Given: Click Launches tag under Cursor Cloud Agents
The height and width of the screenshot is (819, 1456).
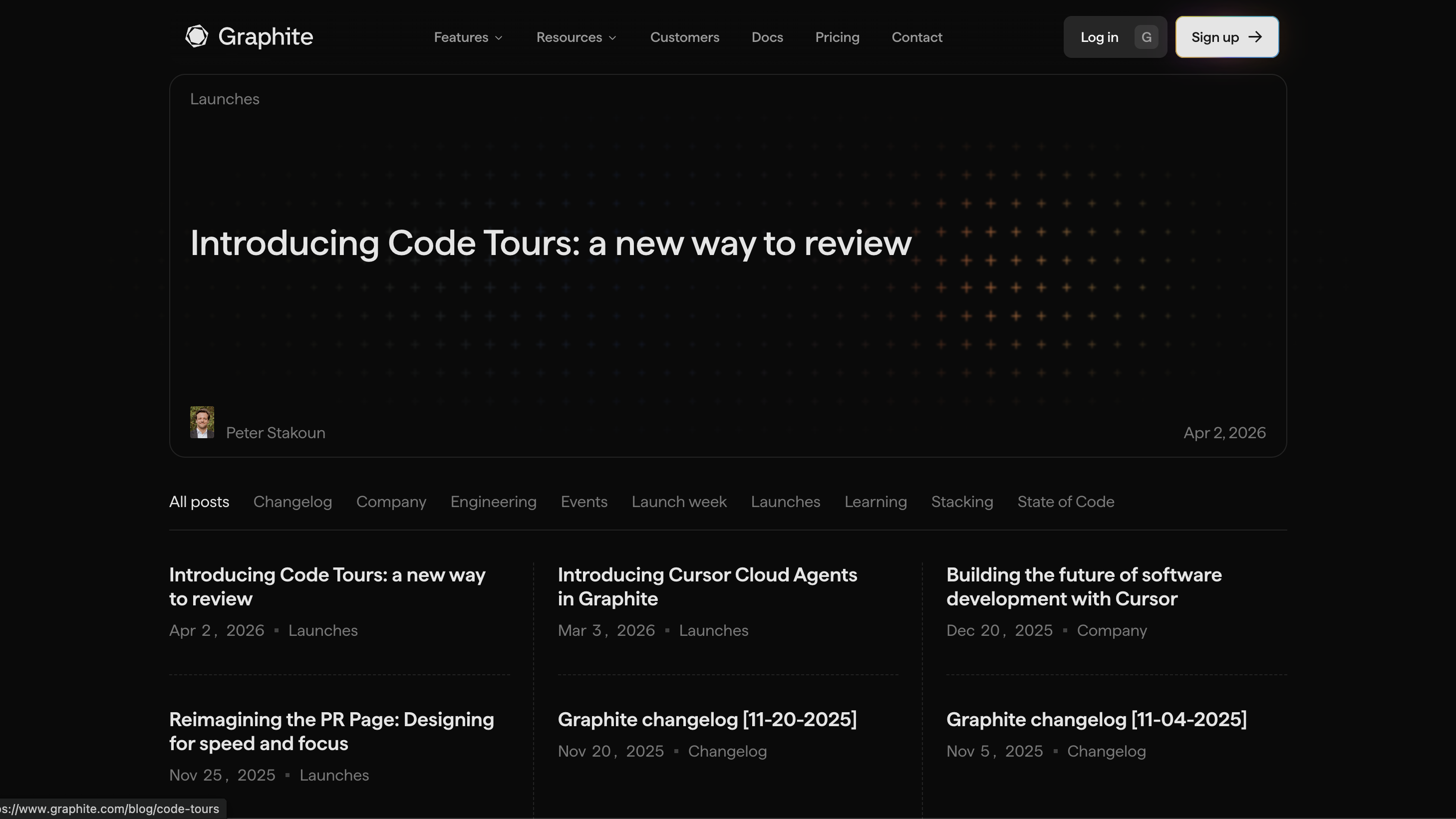Looking at the screenshot, I should 713,631.
